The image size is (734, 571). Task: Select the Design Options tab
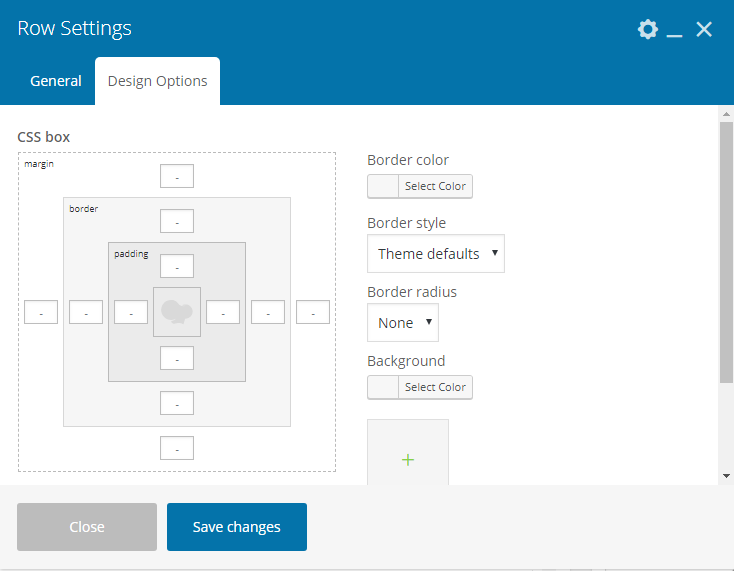(x=157, y=81)
